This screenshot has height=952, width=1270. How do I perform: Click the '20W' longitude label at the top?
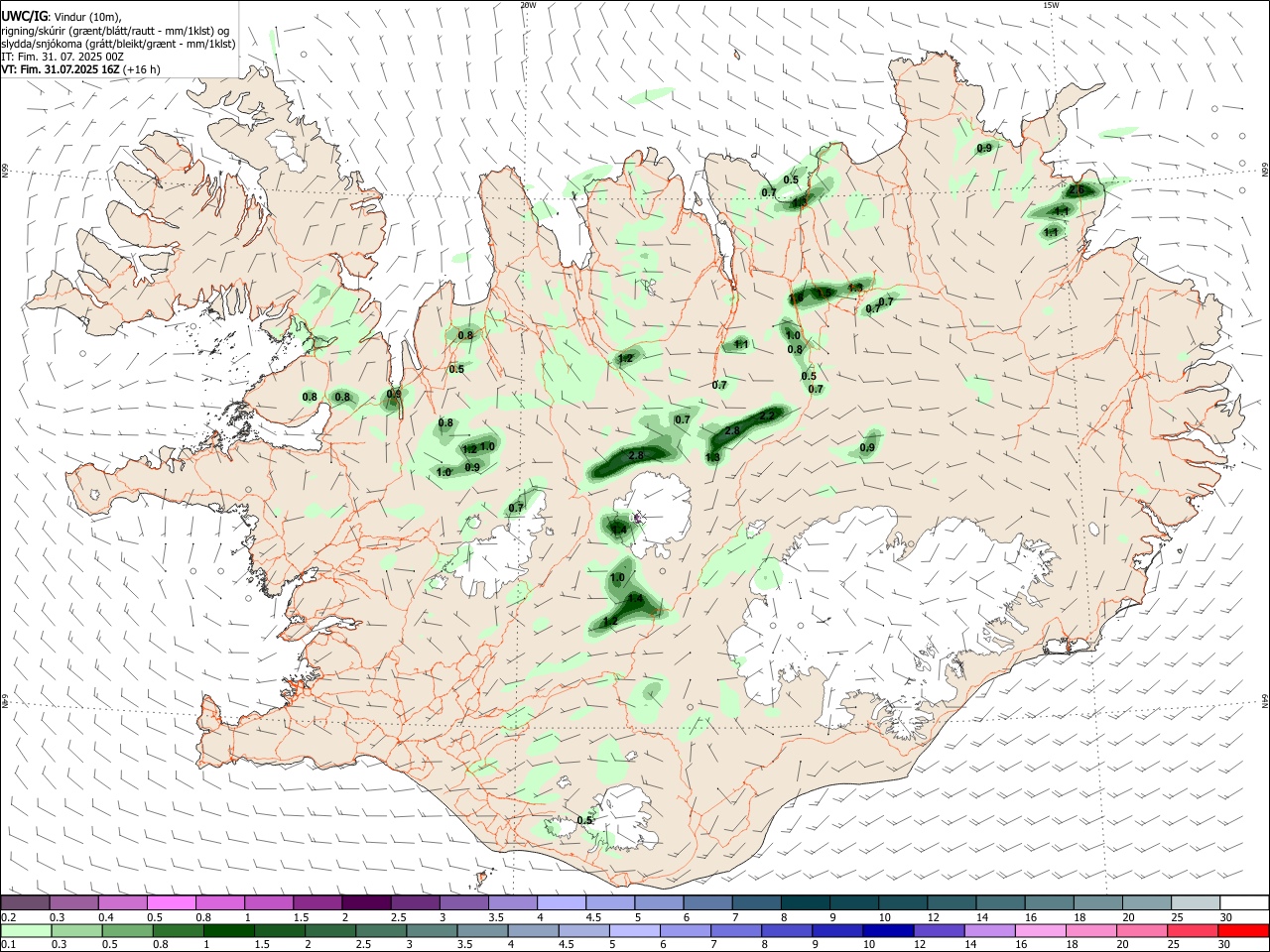click(x=528, y=5)
